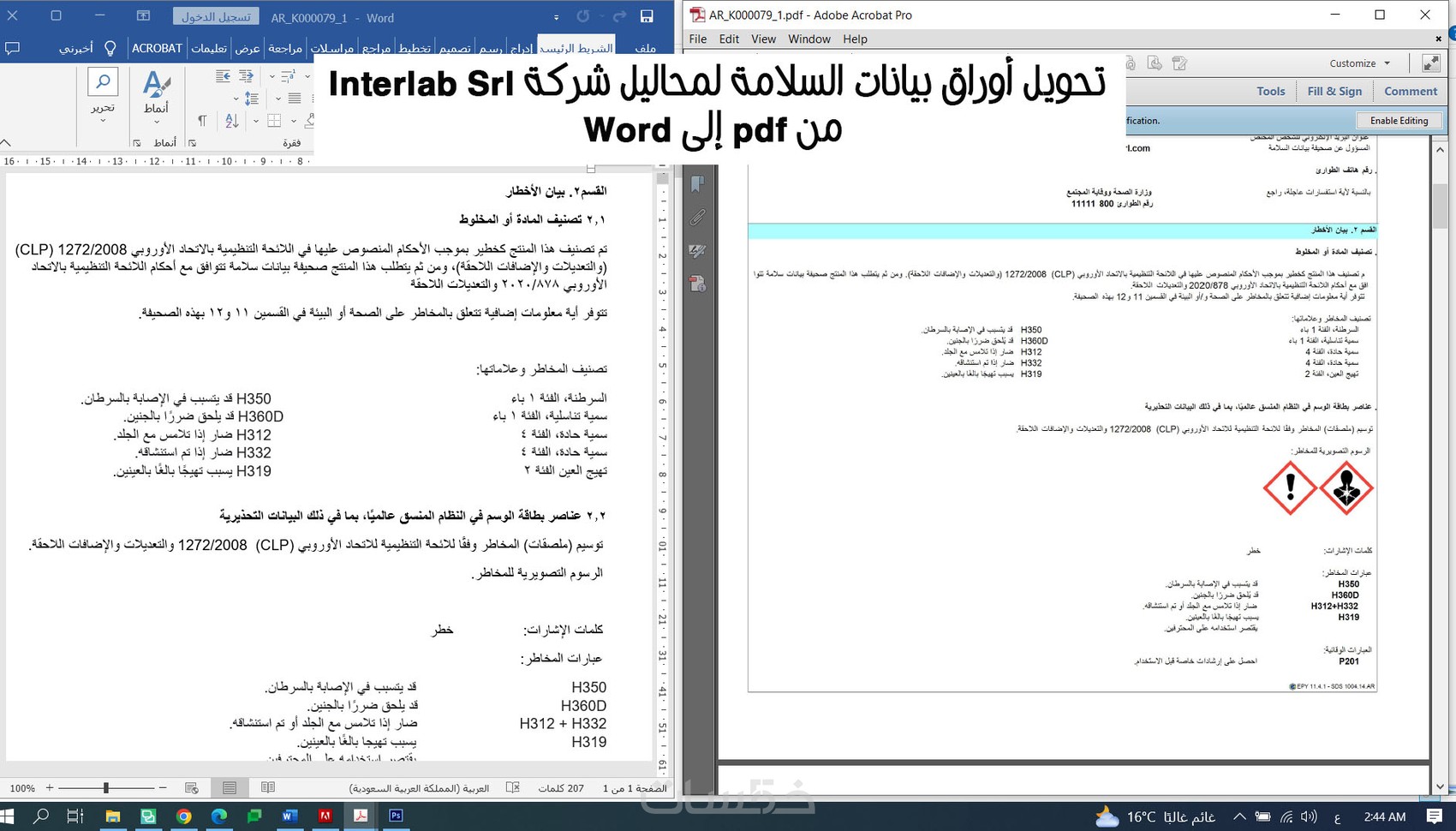1456x831 pixels.
Task: Open the Tools pane in Acrobat
Action: pos(1271,91)
